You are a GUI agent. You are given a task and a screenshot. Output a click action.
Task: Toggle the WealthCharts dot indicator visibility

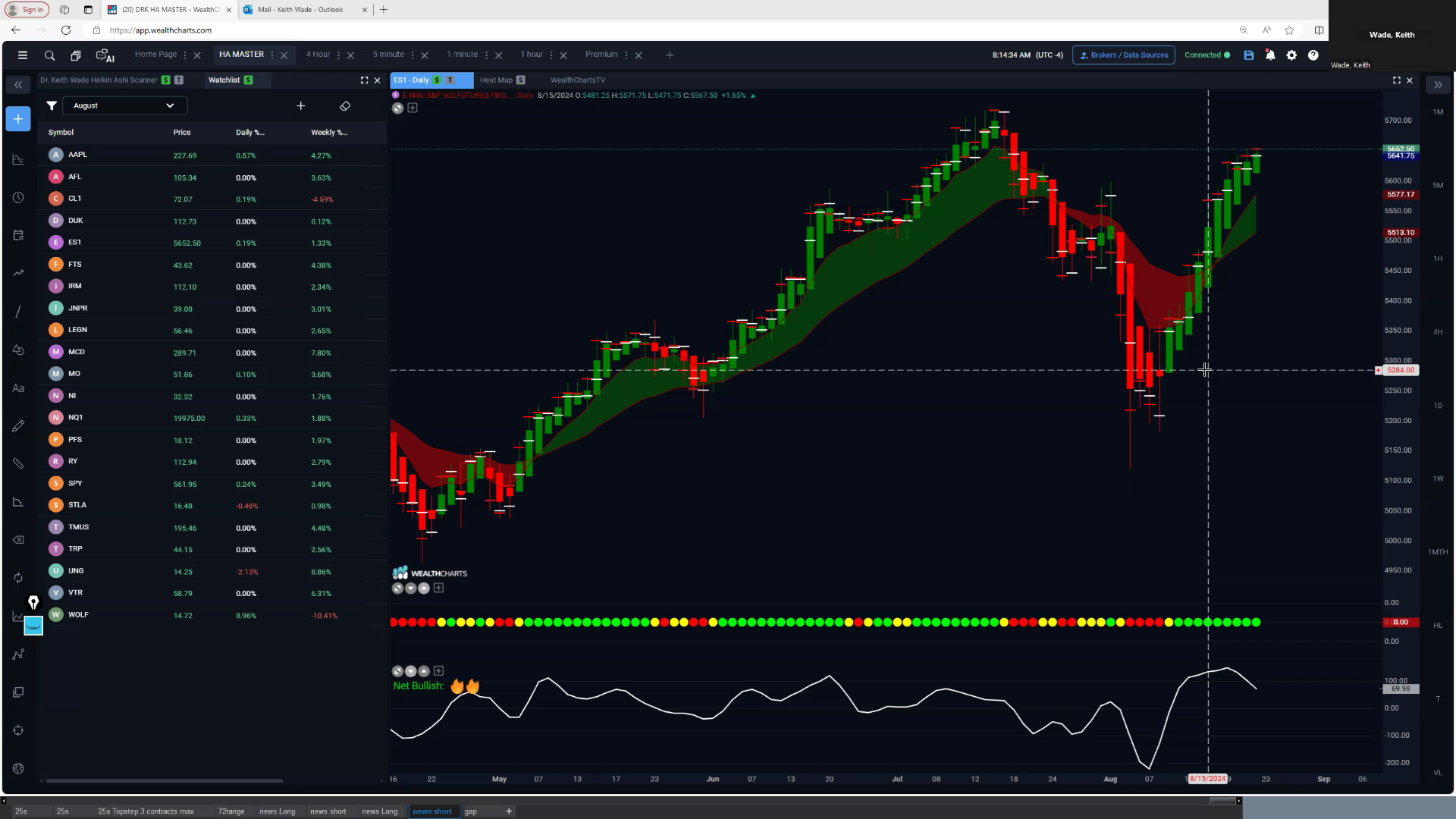397,588
